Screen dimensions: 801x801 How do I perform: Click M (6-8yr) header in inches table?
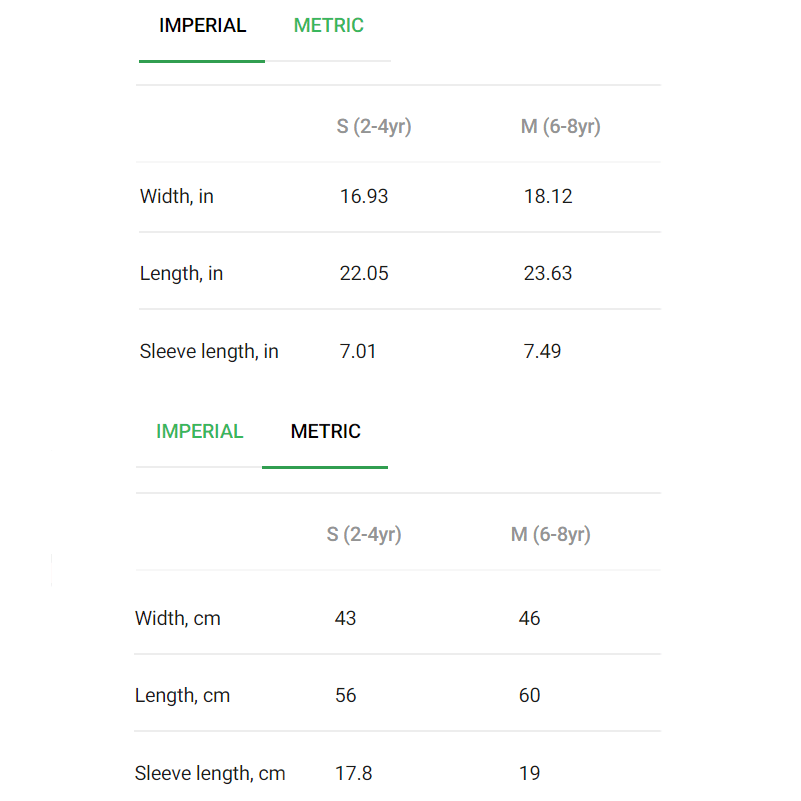point(560,127)
